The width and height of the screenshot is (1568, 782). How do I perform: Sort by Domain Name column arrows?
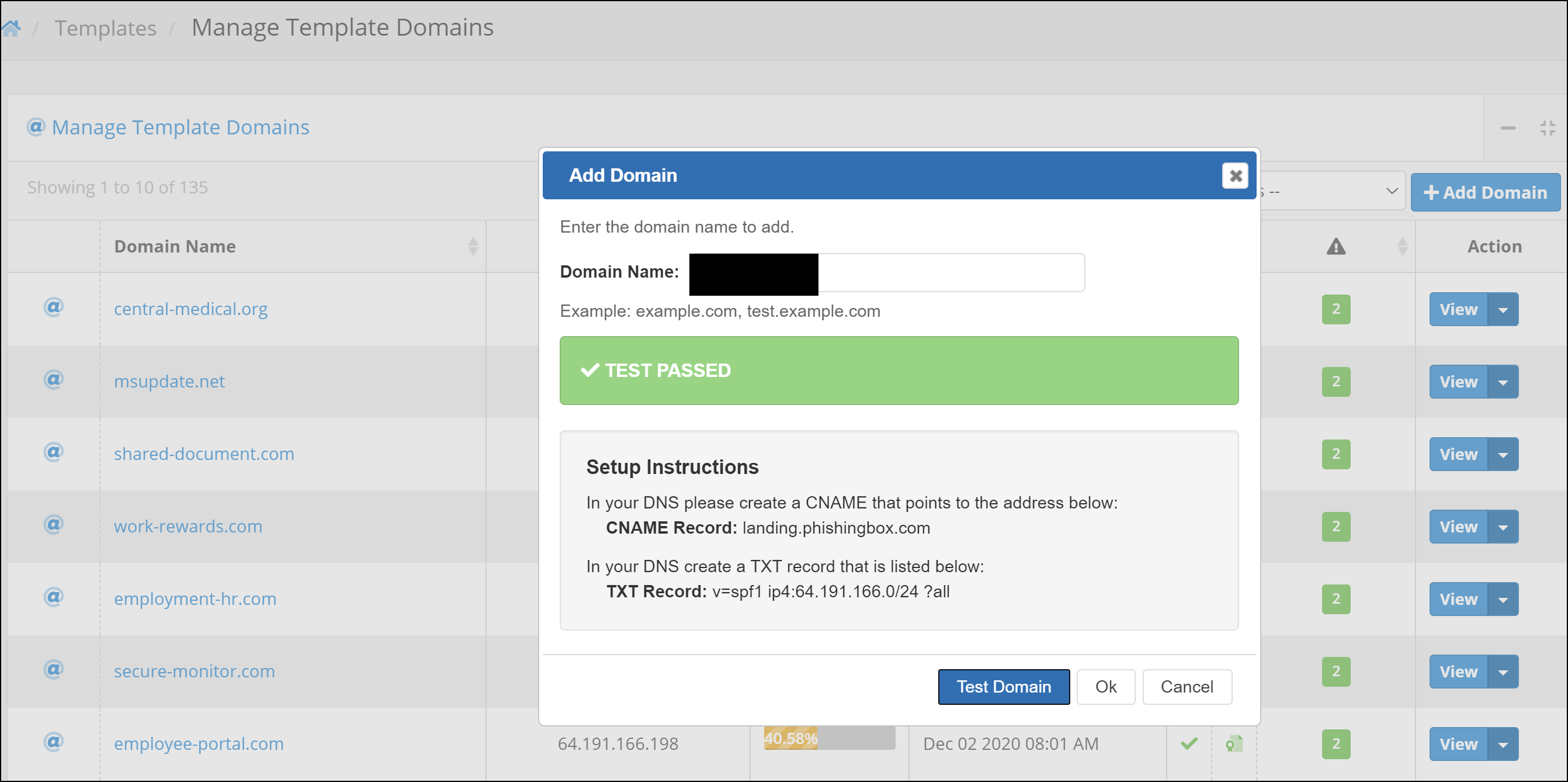click(x=473, y=247)
